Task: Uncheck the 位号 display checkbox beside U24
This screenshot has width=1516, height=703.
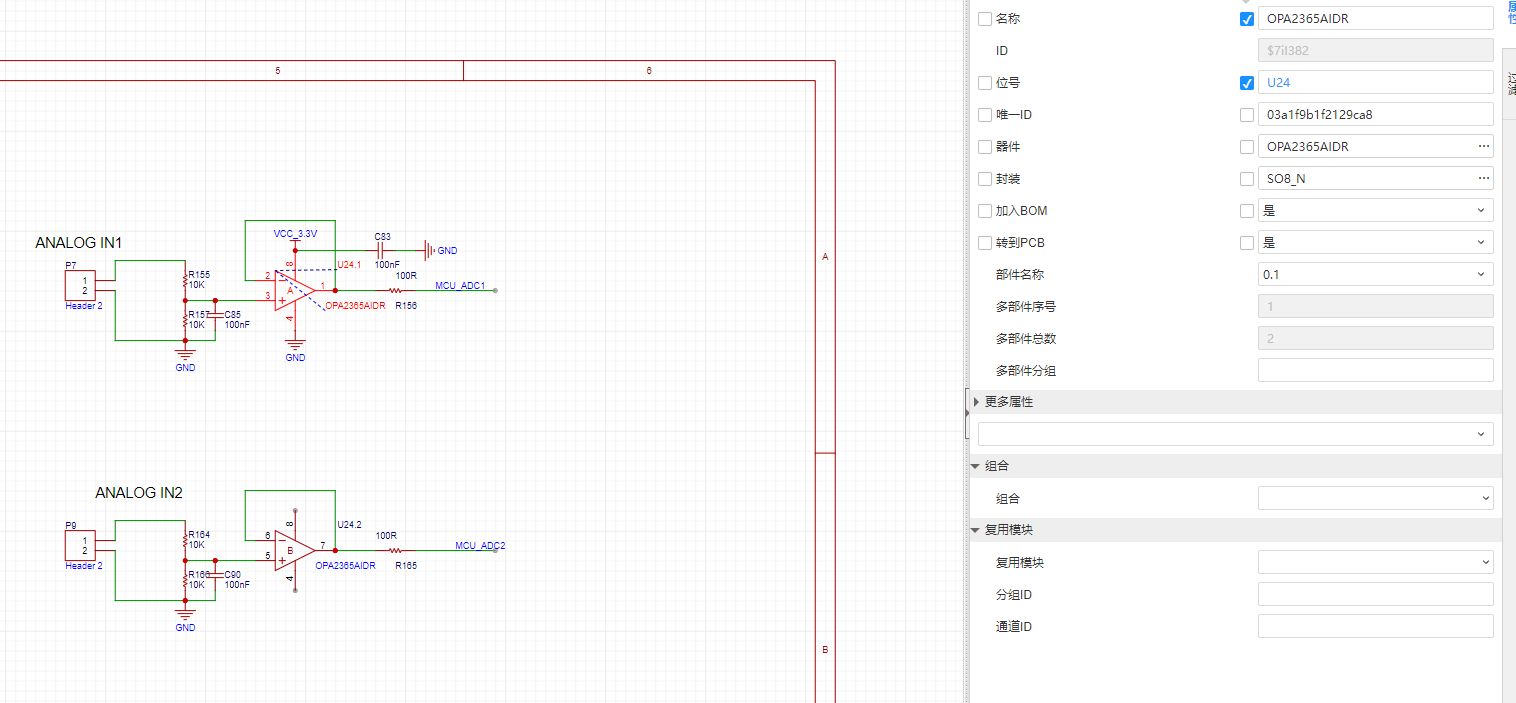Action: pos(1246,83)
